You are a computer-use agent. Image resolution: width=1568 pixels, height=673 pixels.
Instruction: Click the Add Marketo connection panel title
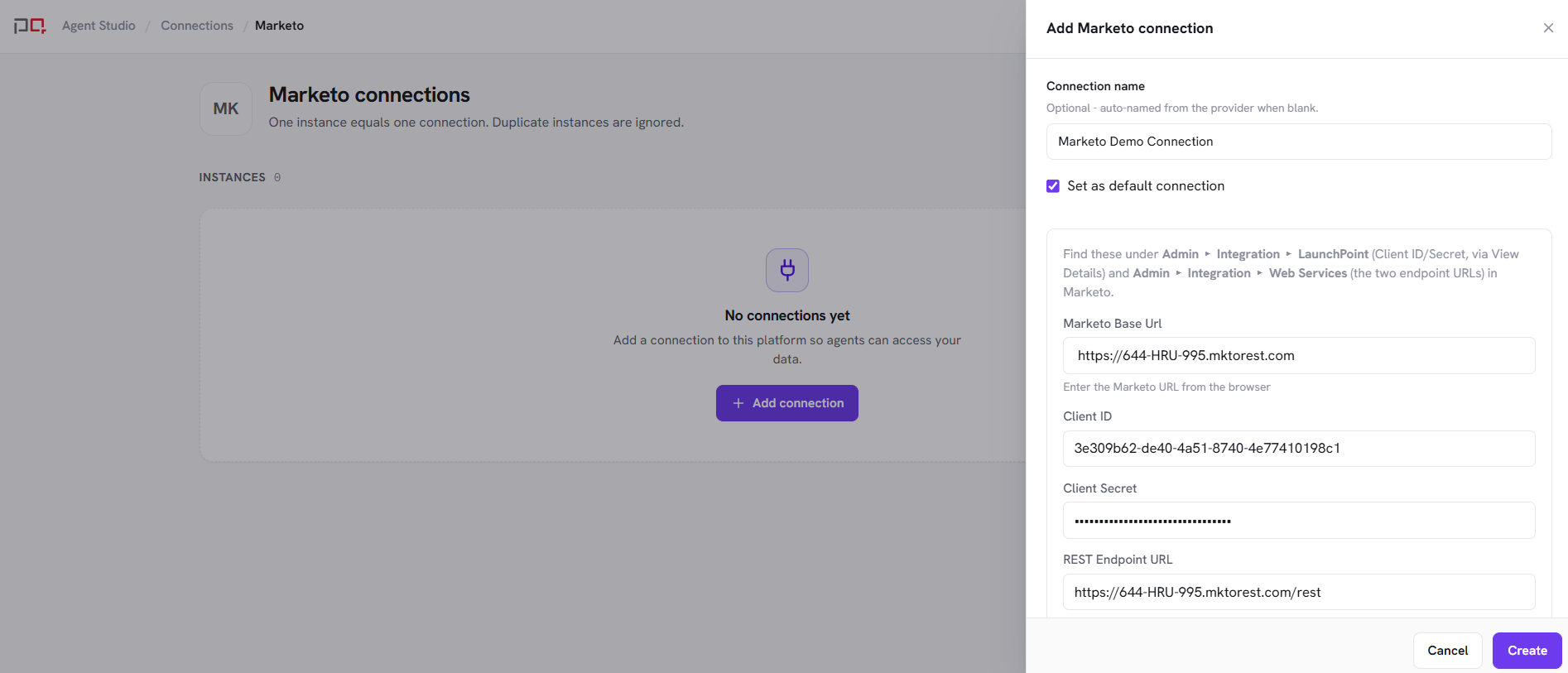click(1129, 28)
